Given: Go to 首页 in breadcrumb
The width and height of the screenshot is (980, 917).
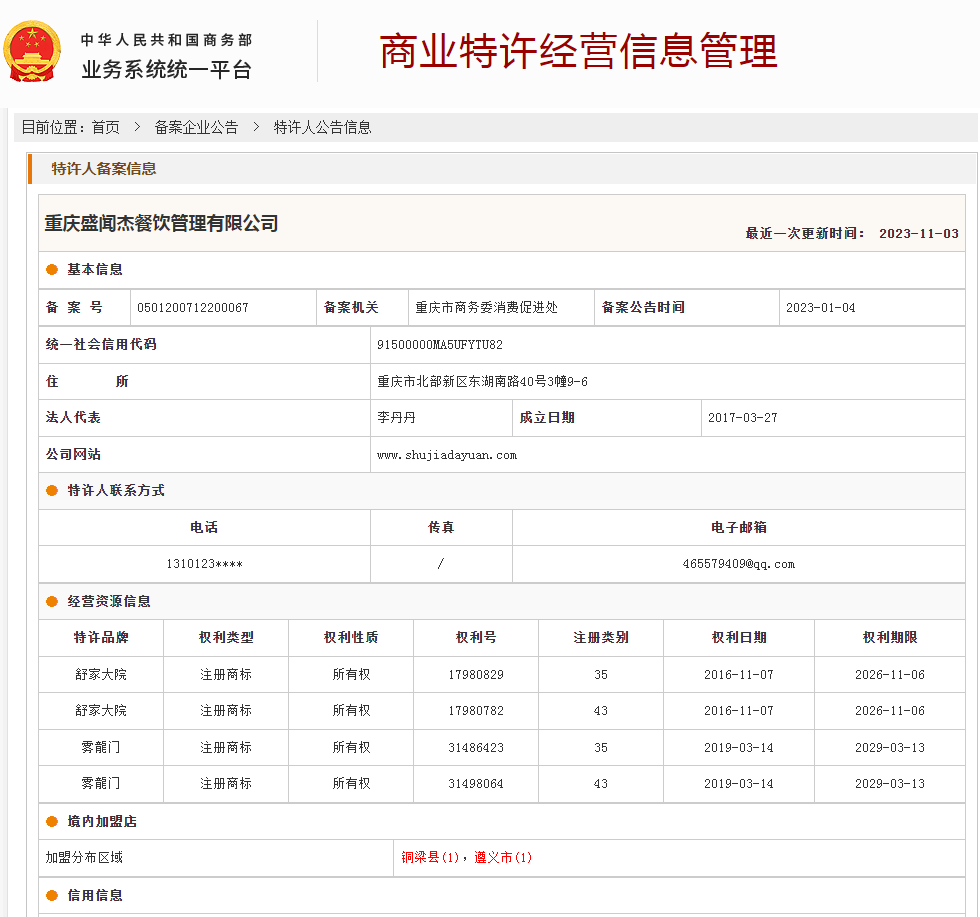Looking at the screenshot, I should point(106,128).
